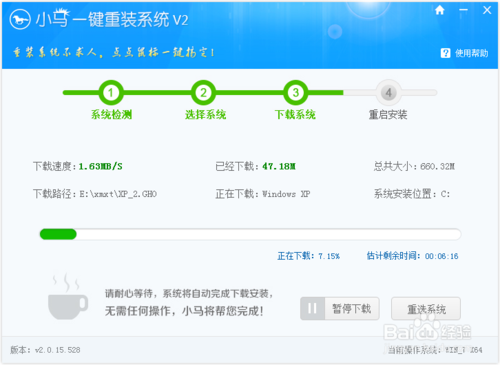Click the home icon in title bar

440,10
